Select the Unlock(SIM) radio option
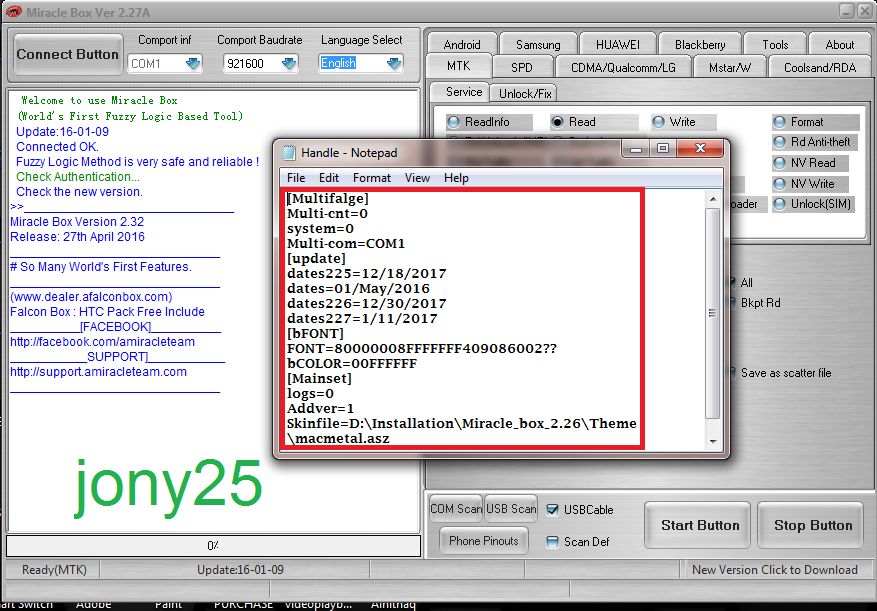The image size is (877, 611). (x=780, y=204)
